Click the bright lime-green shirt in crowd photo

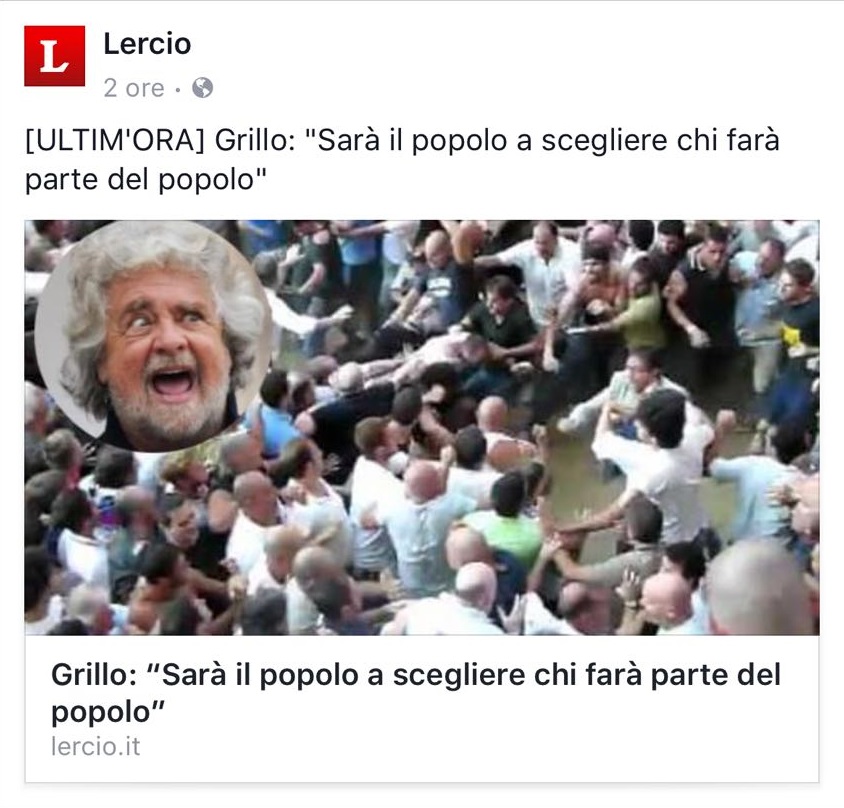[506, 533]
